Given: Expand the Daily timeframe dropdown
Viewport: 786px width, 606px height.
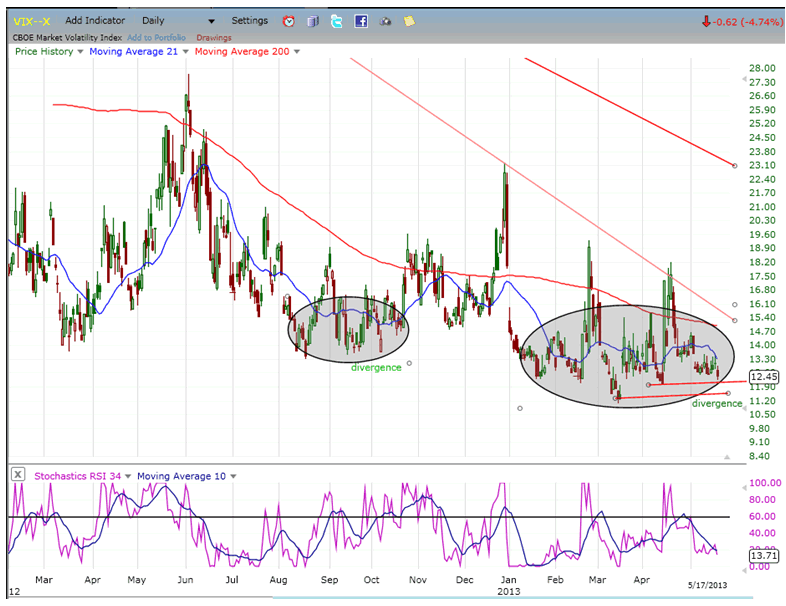Looking at the screenshot, I should click(x=211, y=21).
